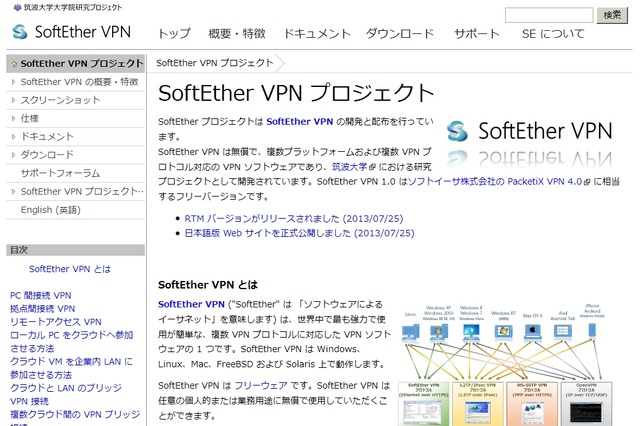Expand the ドキュメント sidebar arrow
The width and height of the screenshot is (640, 426).
13,136
